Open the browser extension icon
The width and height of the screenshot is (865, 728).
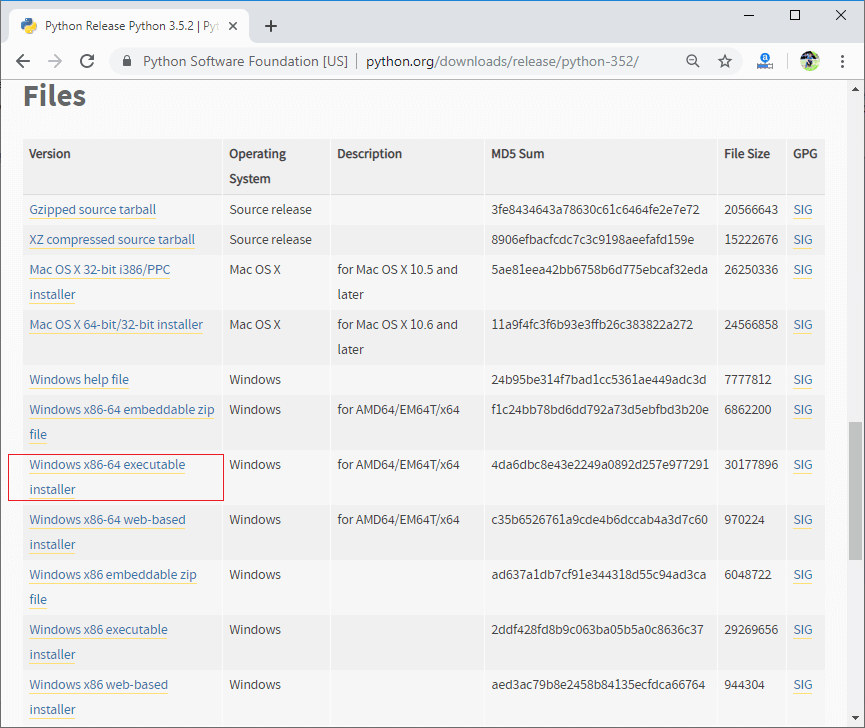coord(765,61)
